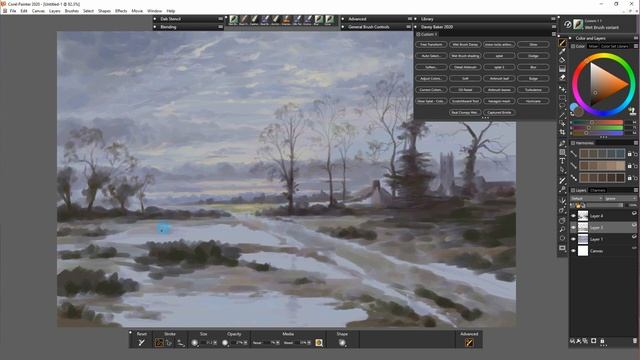
Task: Toggle the Color panel checkbox
Action: (x=573, y=46)
